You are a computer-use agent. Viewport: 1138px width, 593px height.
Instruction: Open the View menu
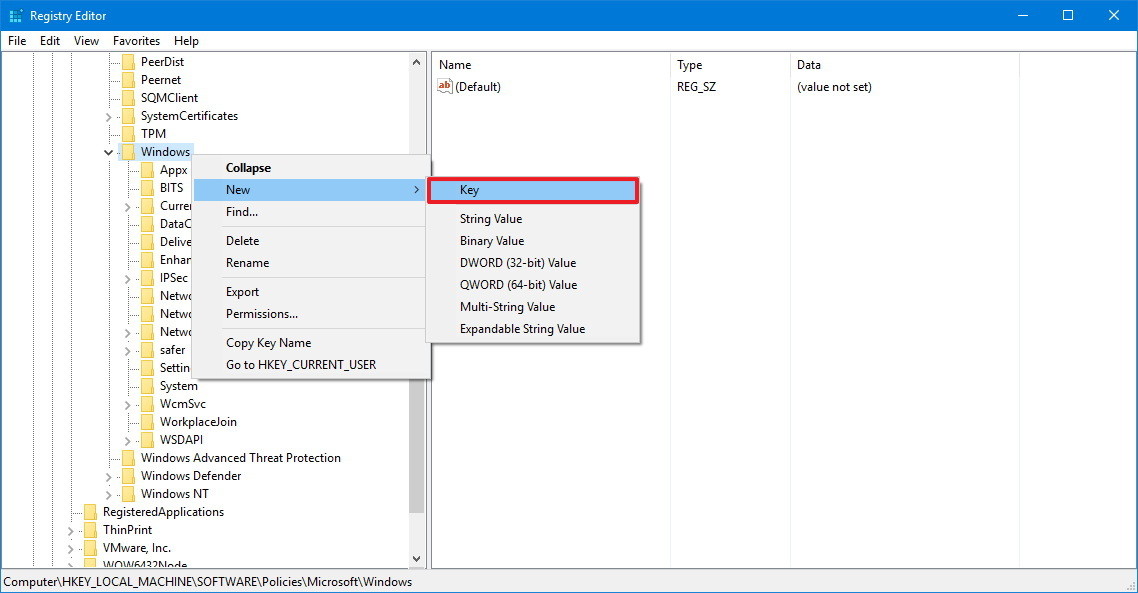[86, 41]
